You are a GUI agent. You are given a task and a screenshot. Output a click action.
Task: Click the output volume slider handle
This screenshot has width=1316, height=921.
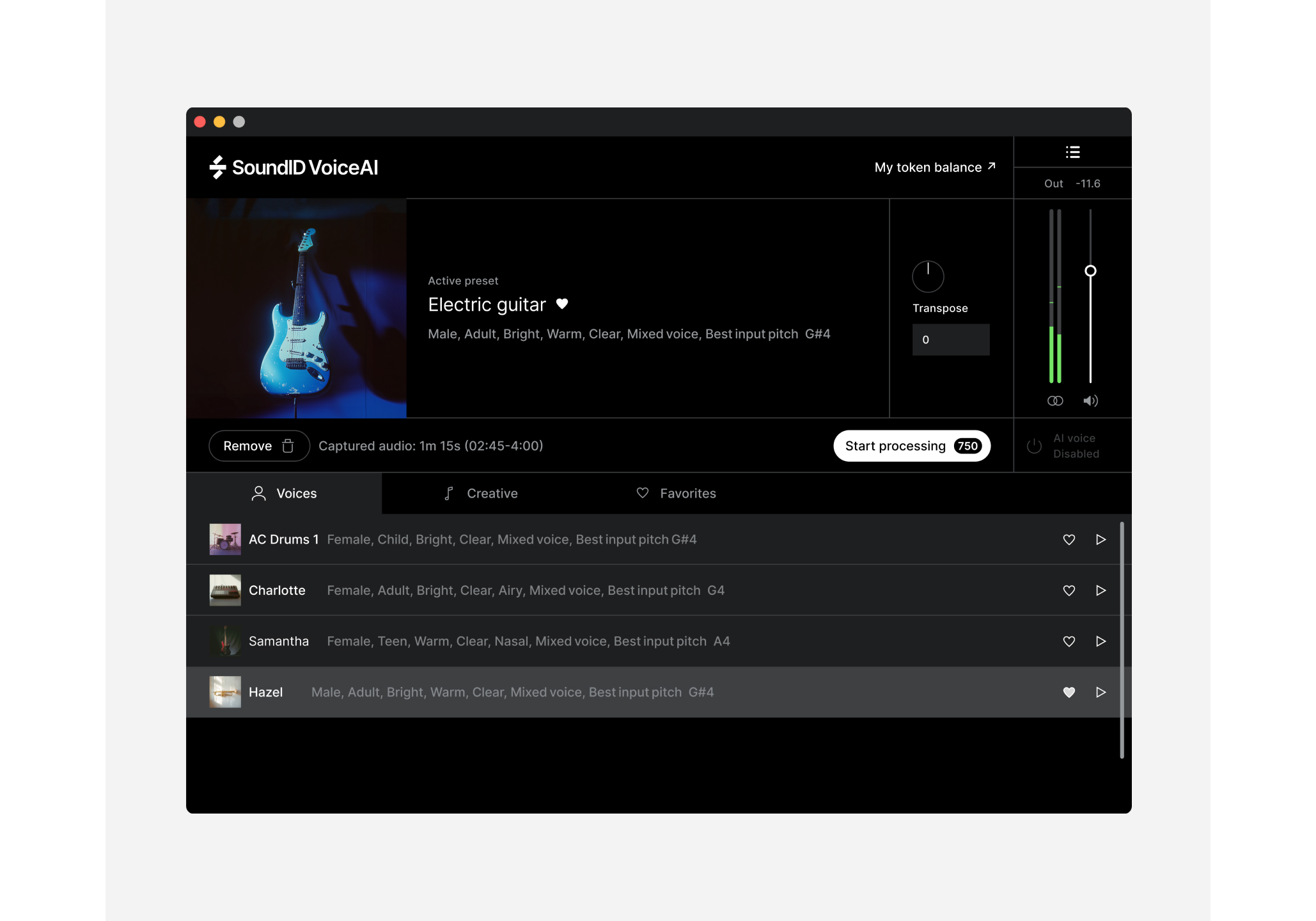(1090, 271)
